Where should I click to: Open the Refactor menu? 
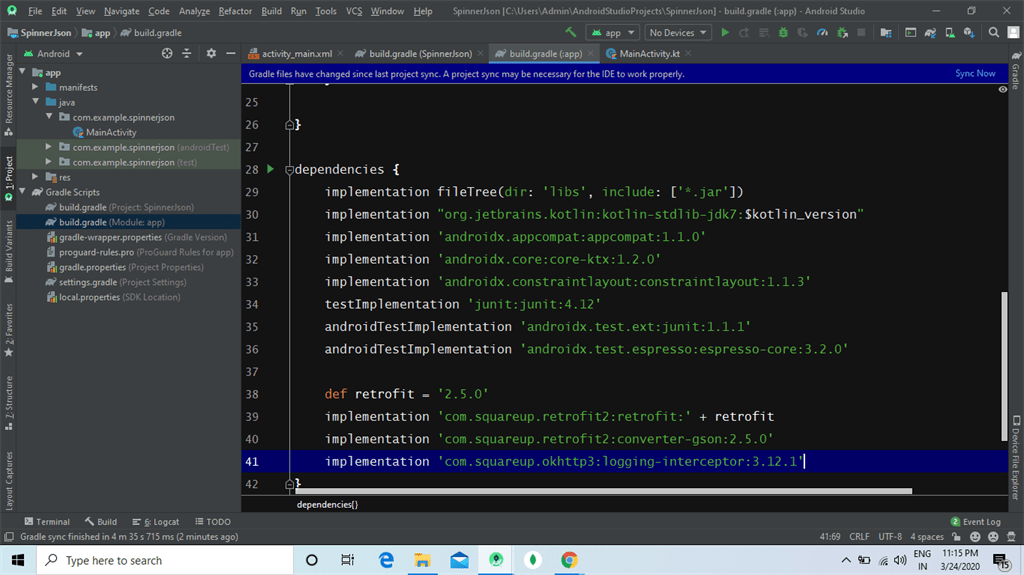coord(235,11)
